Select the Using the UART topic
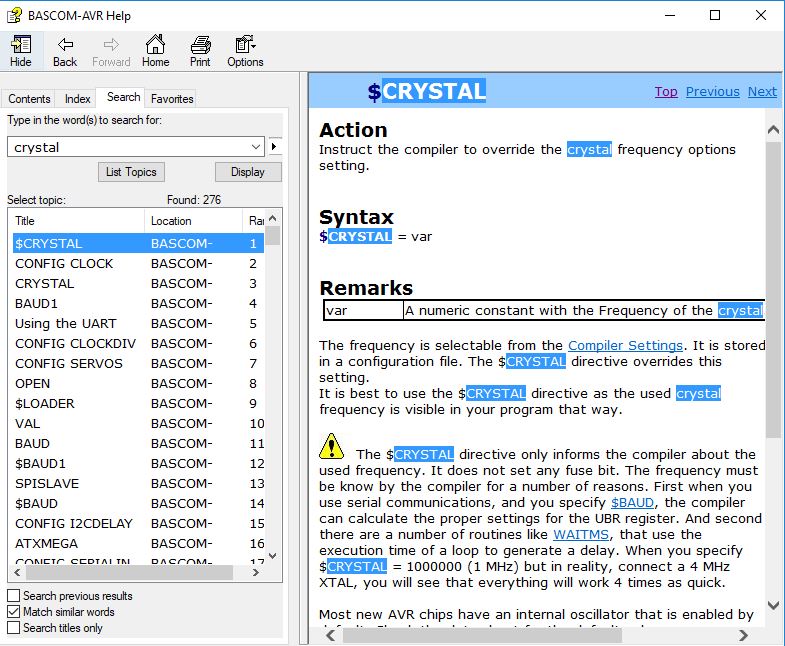The width and height of the screenshot is (785, 646). click(137, 324)
